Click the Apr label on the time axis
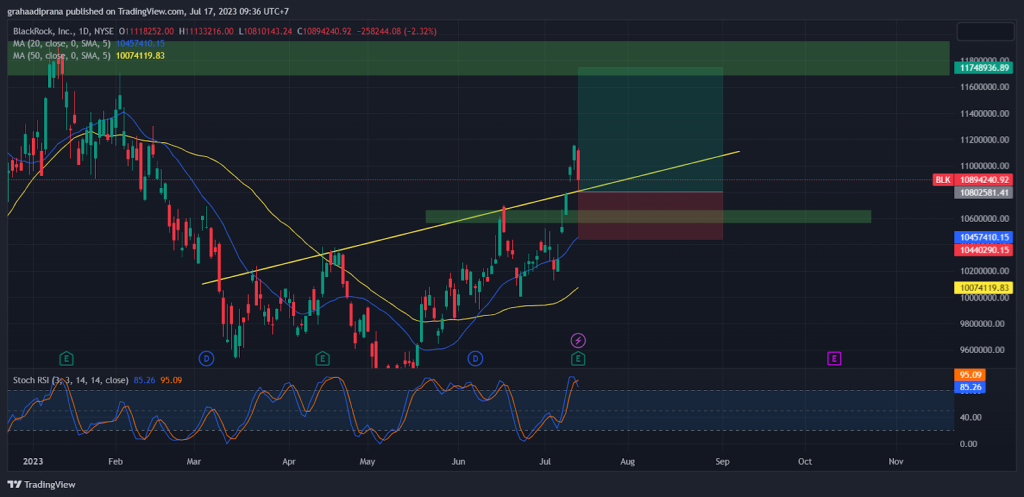The image size is (1024, 497). [288, 462]
